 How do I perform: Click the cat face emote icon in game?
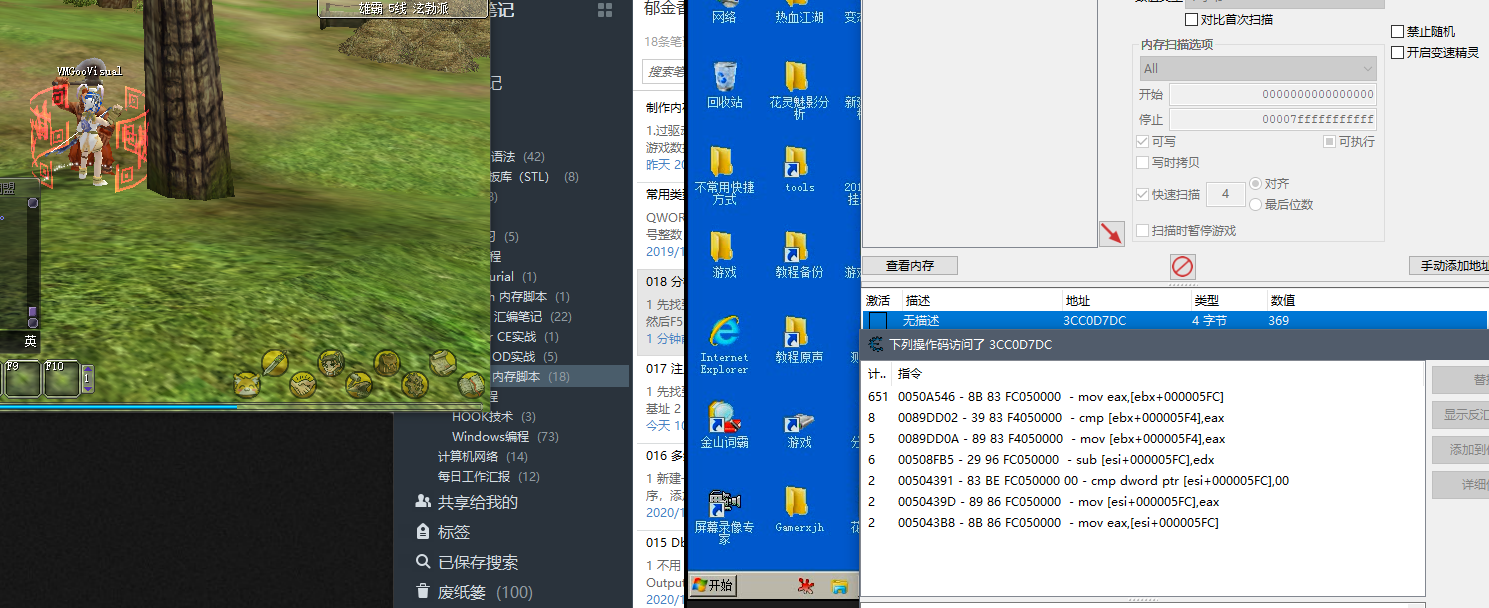pos(246,384)
